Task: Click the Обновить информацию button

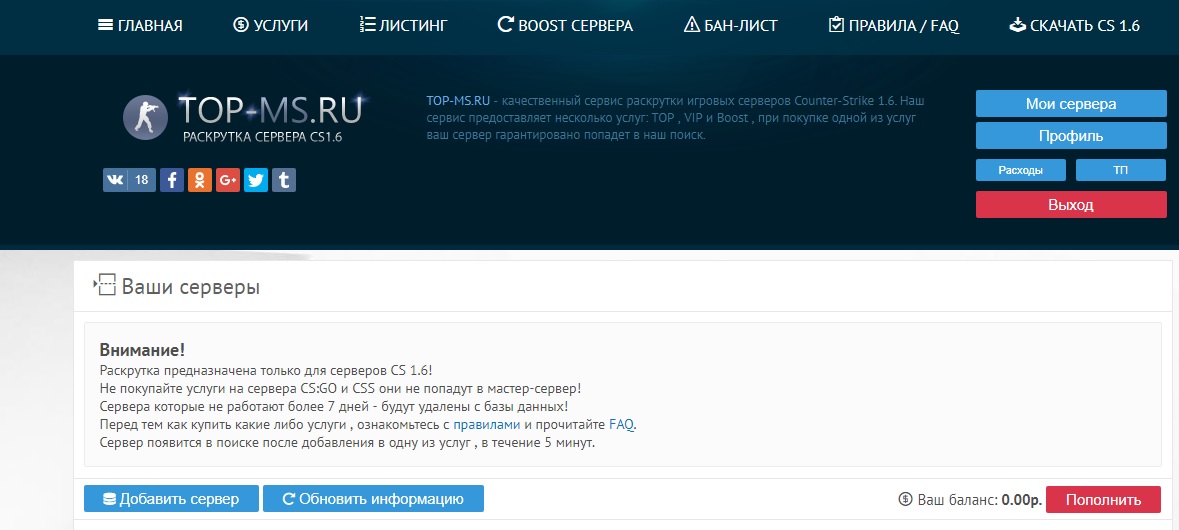Action: 373,498
